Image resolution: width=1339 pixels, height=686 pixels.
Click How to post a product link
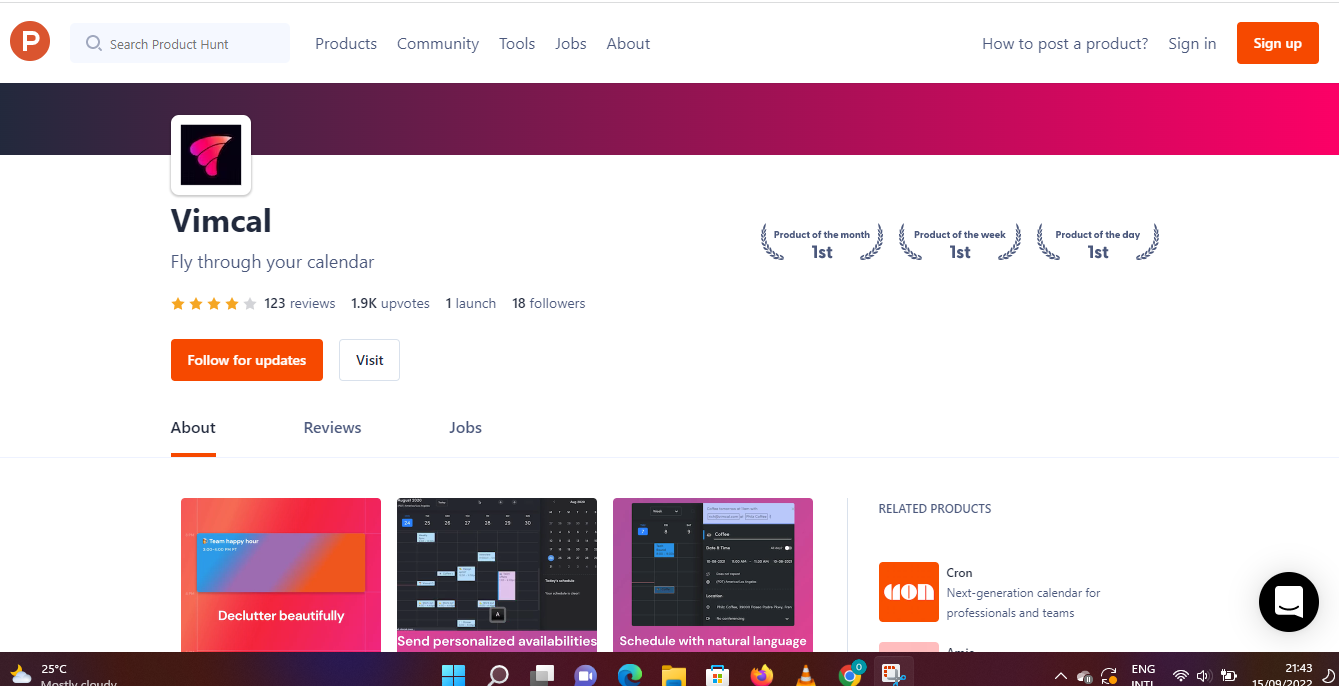[1065, 44]
